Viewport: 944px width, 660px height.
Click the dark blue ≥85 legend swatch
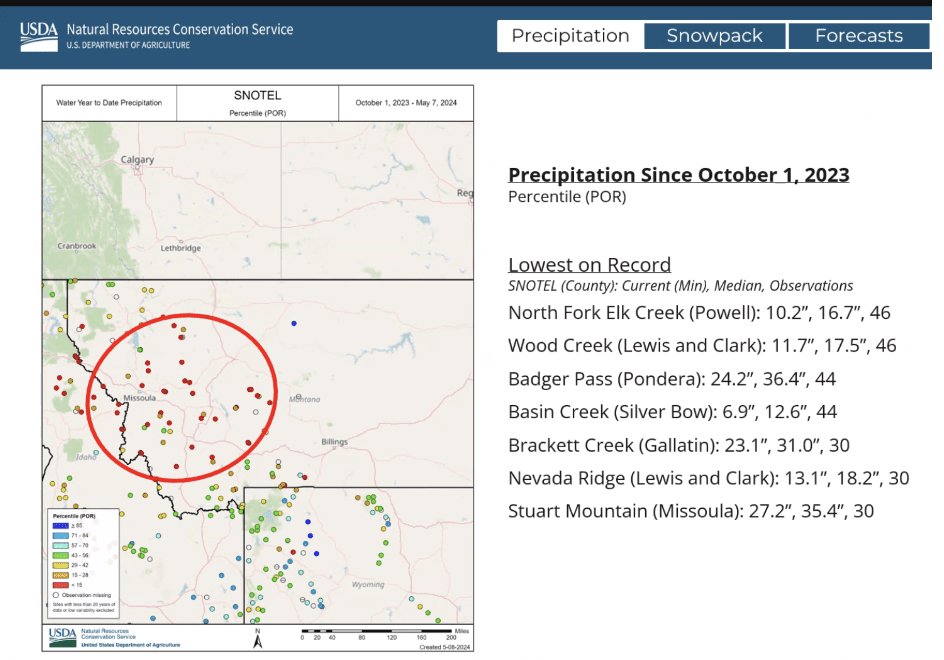[x=60, y=526]
